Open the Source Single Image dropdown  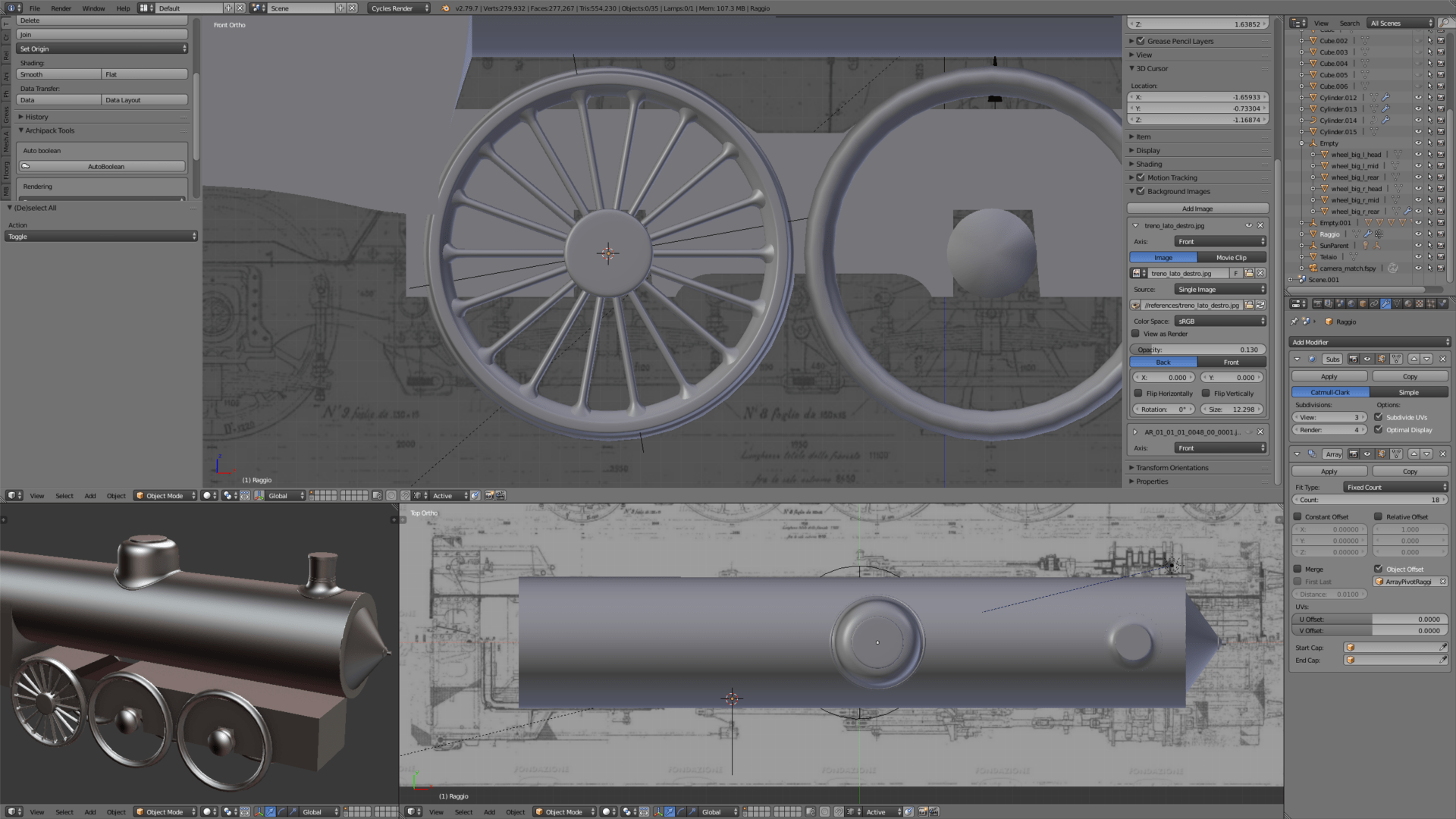click(x=1220, y=289)
